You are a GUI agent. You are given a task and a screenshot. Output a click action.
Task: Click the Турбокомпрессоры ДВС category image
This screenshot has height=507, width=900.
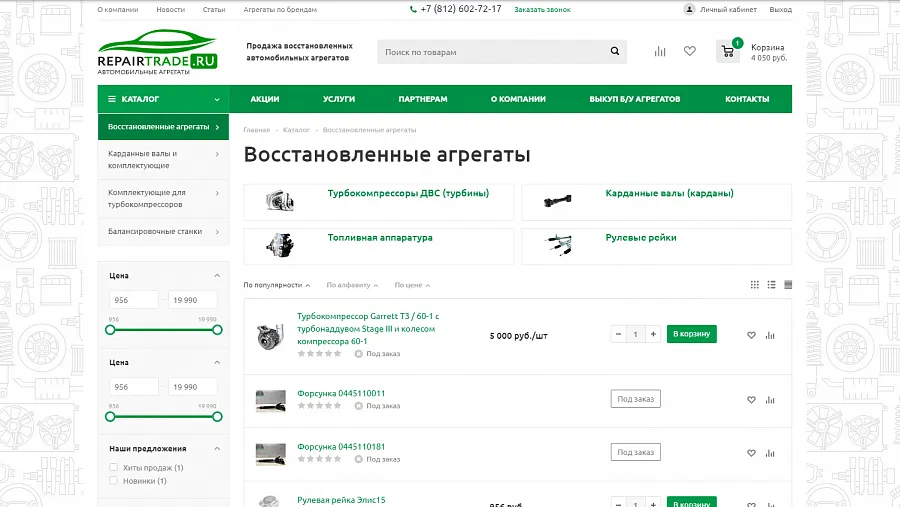280,201
